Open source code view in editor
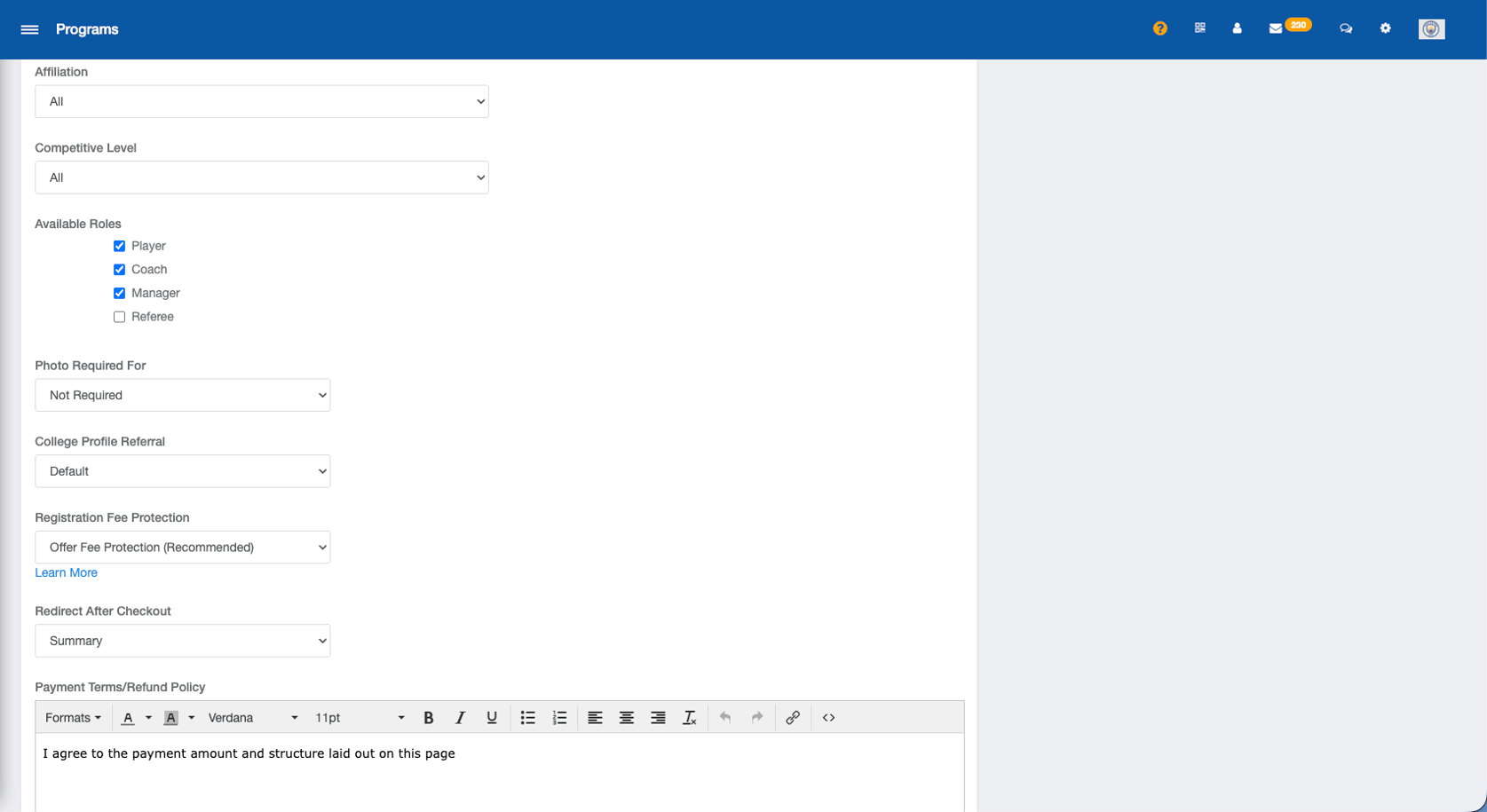Viewport: 1487px width, 812px height. tap(828, 718)
